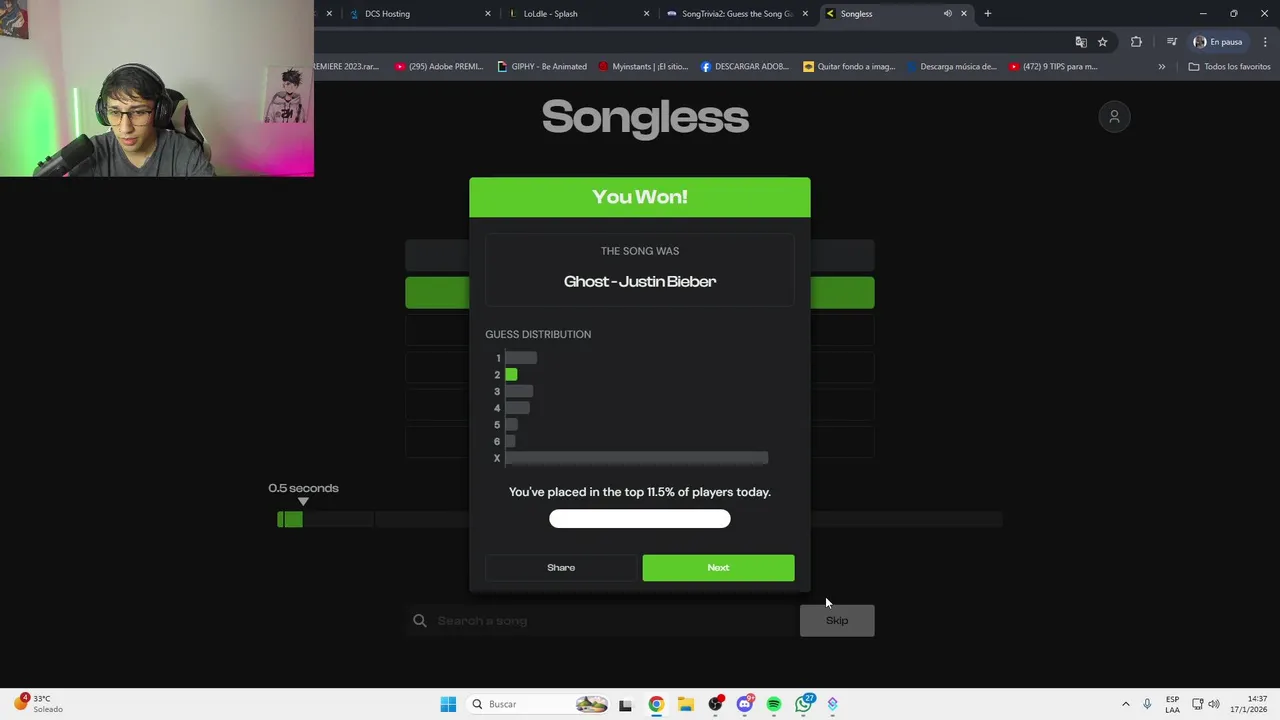Open Spotify from the taskbar
This screenshot has height=720, width=1280.
(x=774, y=704)
